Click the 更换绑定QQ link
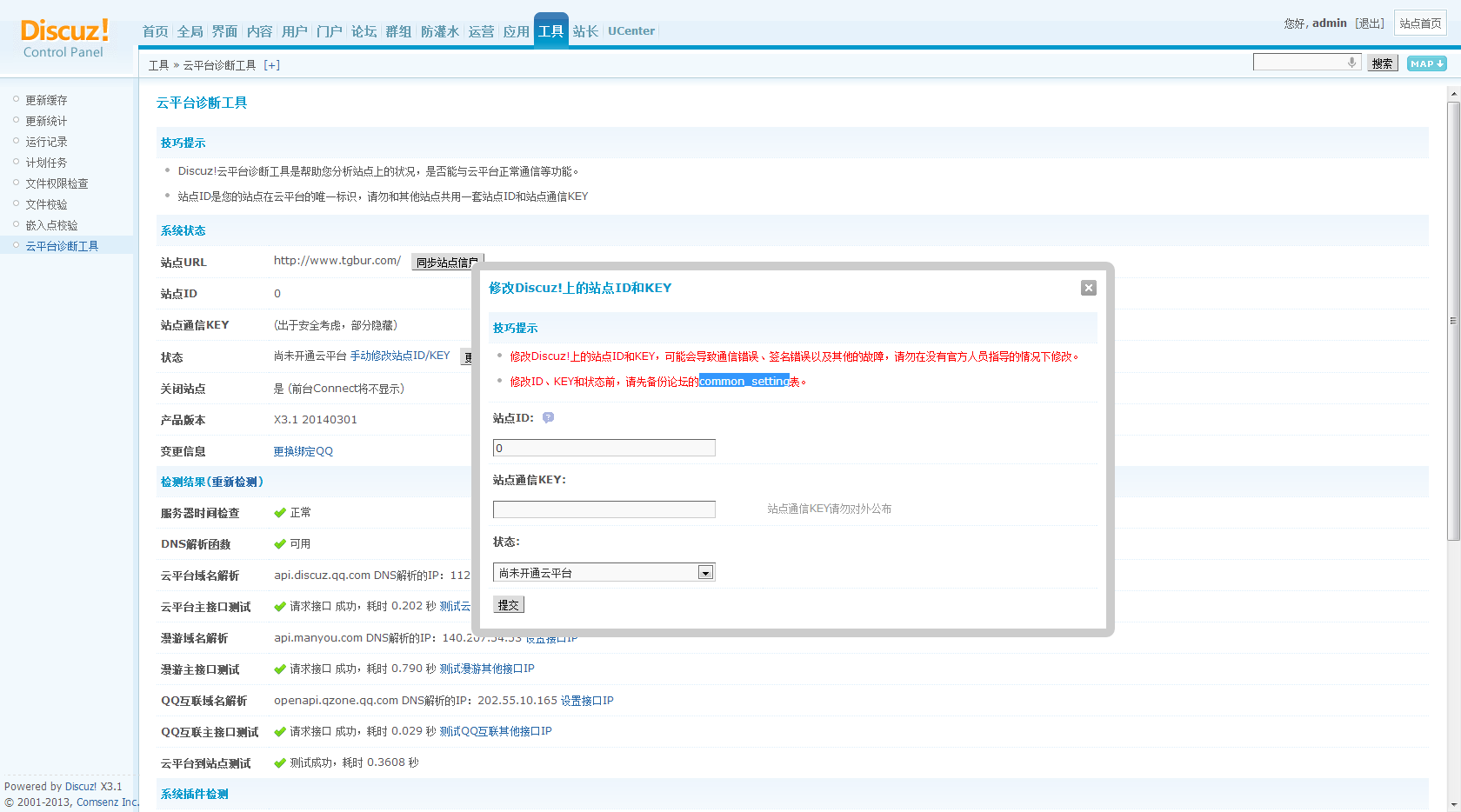Image resolution: width=1461 pixels, height=812 pixels. coord(304,451)
